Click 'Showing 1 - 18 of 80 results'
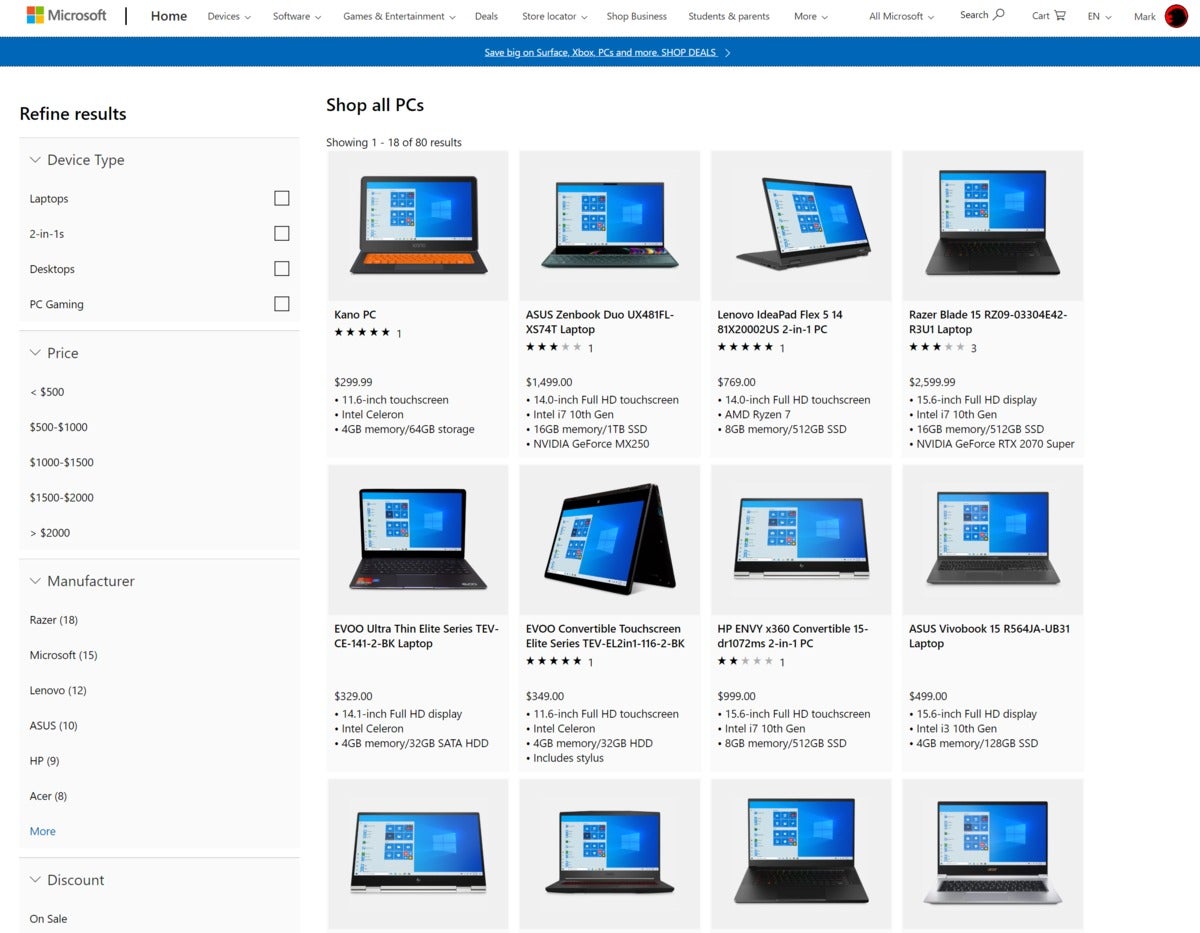The width and height of the screenshot is (1200, 933). click(394, 143)
